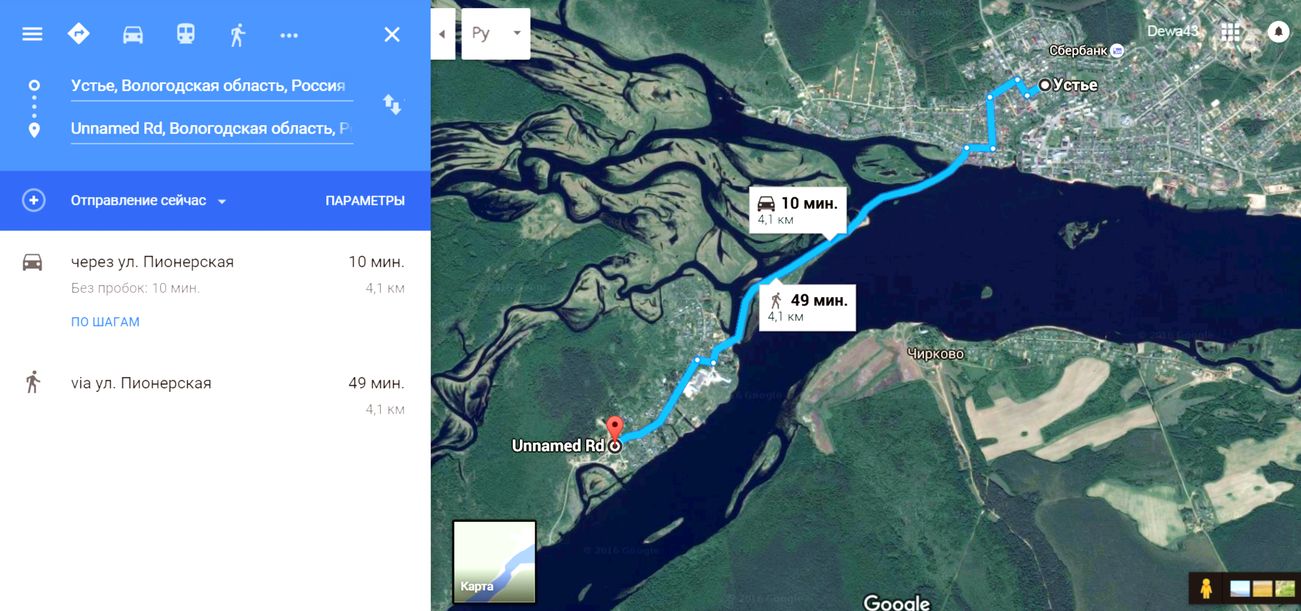Close the directions panel
Image resolution: width=1301 pixels, height=611 pixels.
[392, 34]
